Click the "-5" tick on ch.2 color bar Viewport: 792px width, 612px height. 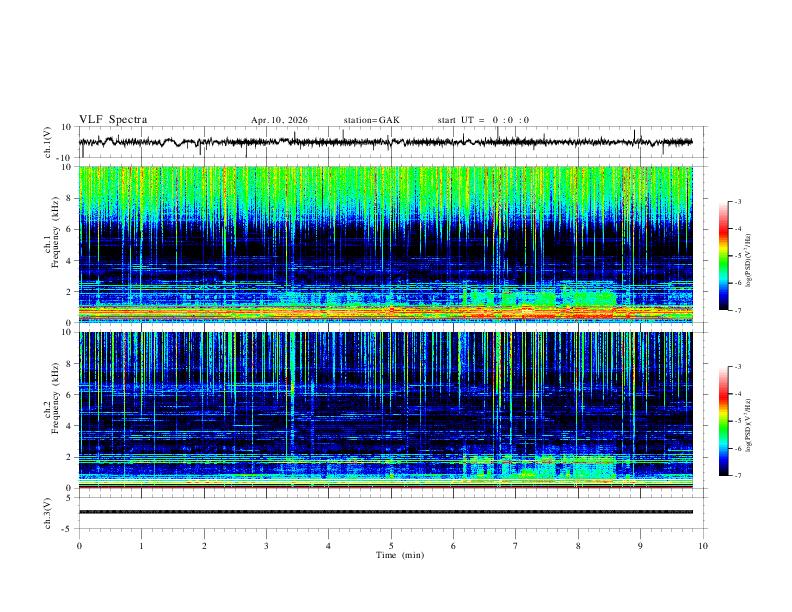(x=738, y=421)
